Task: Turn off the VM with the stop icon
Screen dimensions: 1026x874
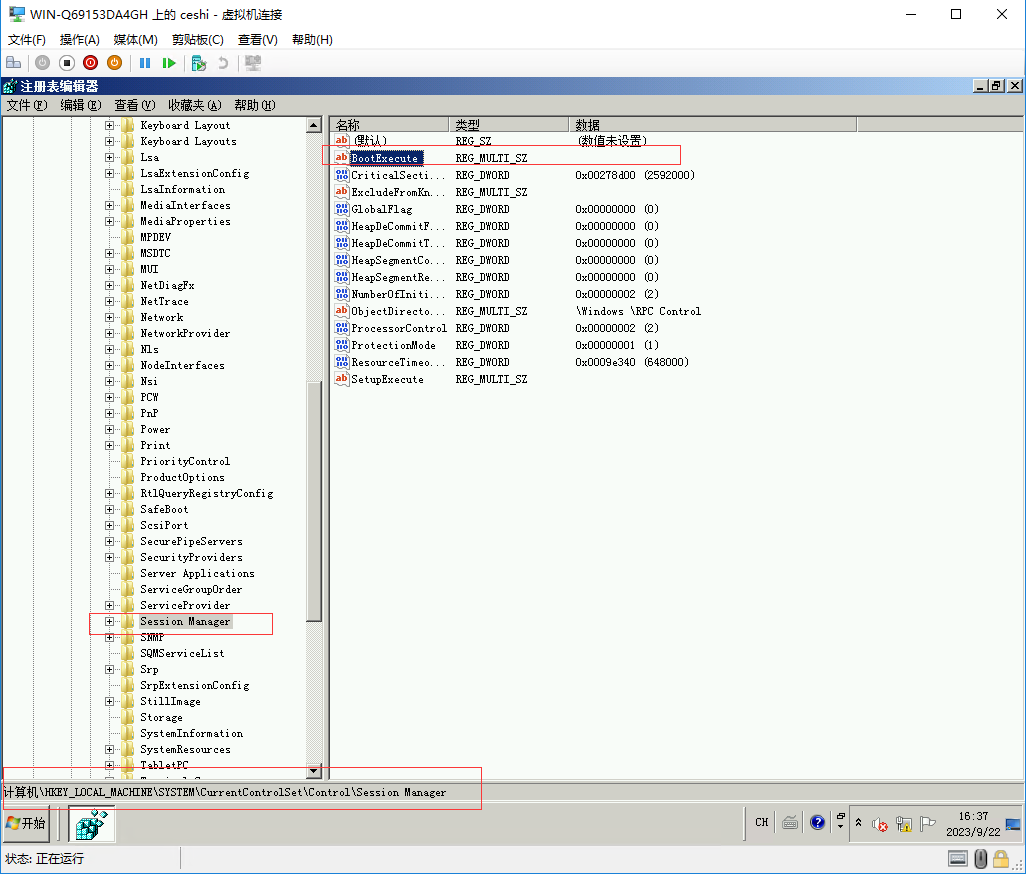Action: [67, 63]
